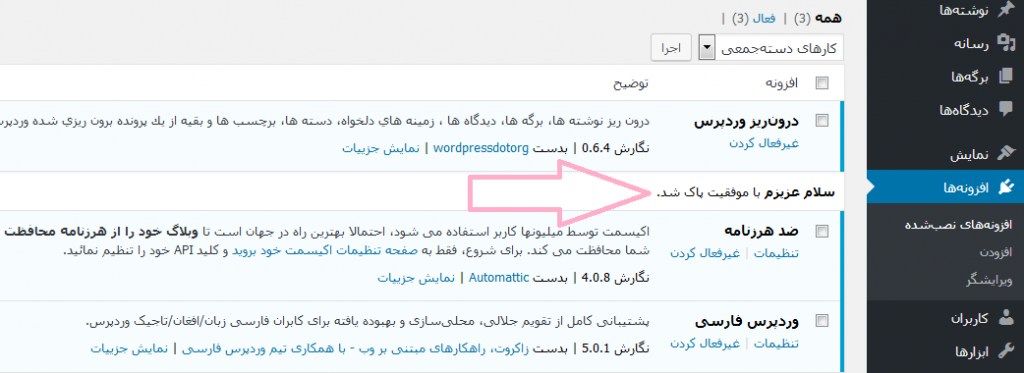This screenshot has height=373, width=1024.
Task: Open تنظیمات for ضد هرزنامه
Action: [x=776, y=253]
